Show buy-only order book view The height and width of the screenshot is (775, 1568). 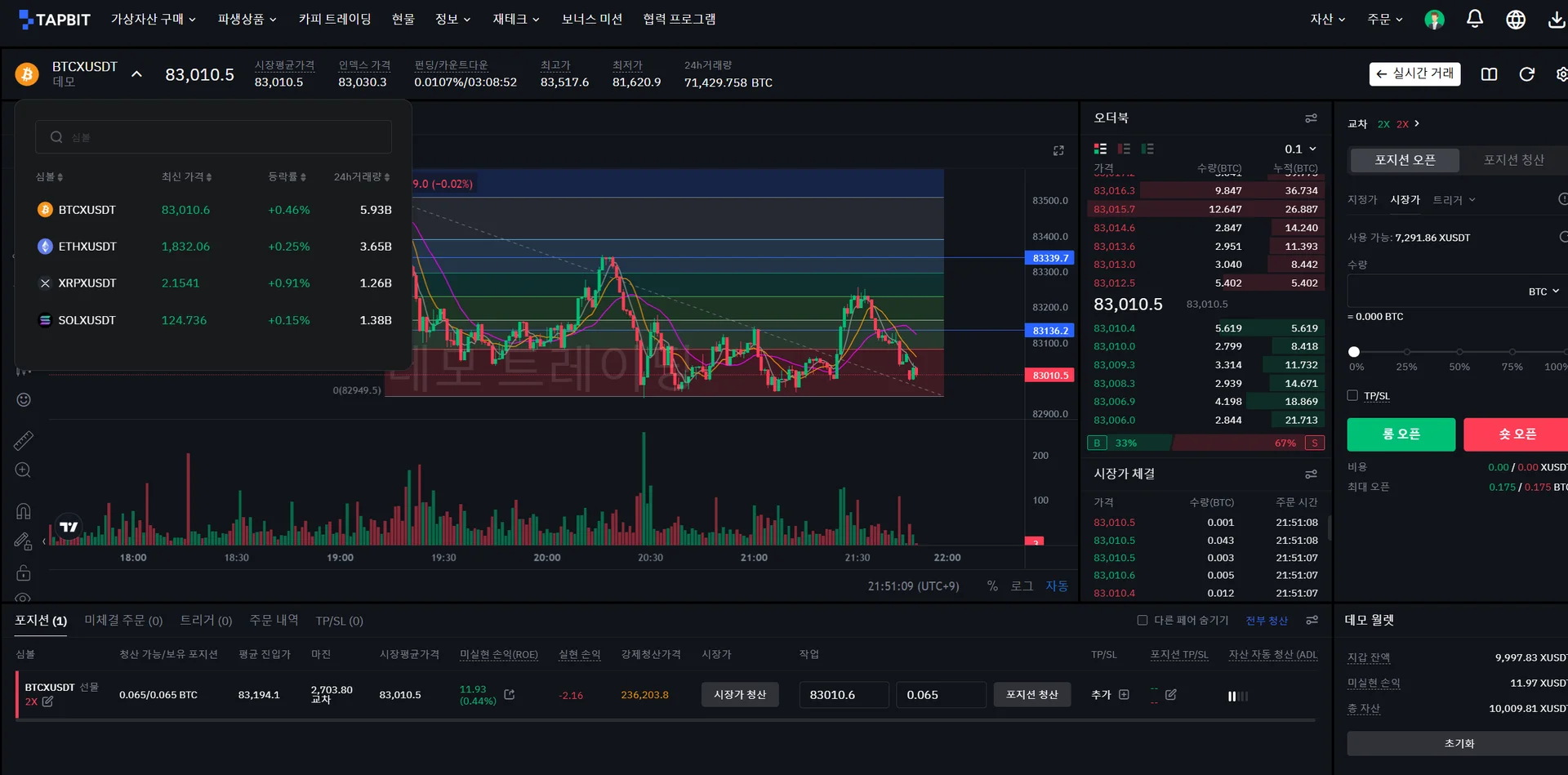[1147, 149]
